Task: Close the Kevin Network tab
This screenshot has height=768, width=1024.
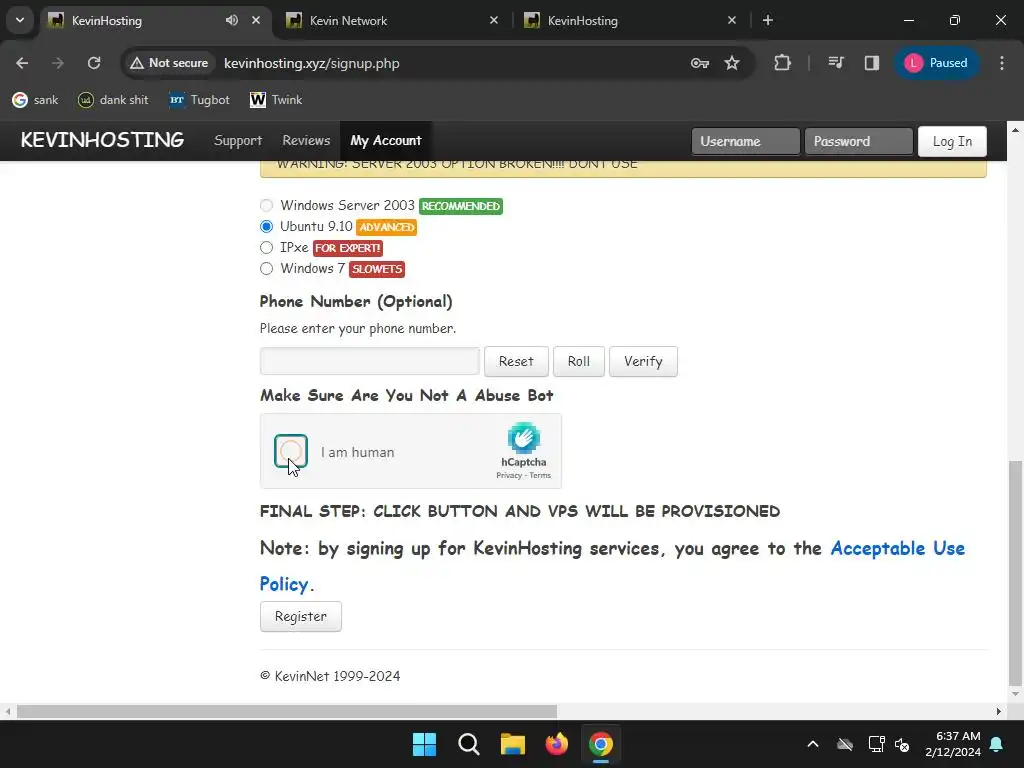Action: pos(494,20)
